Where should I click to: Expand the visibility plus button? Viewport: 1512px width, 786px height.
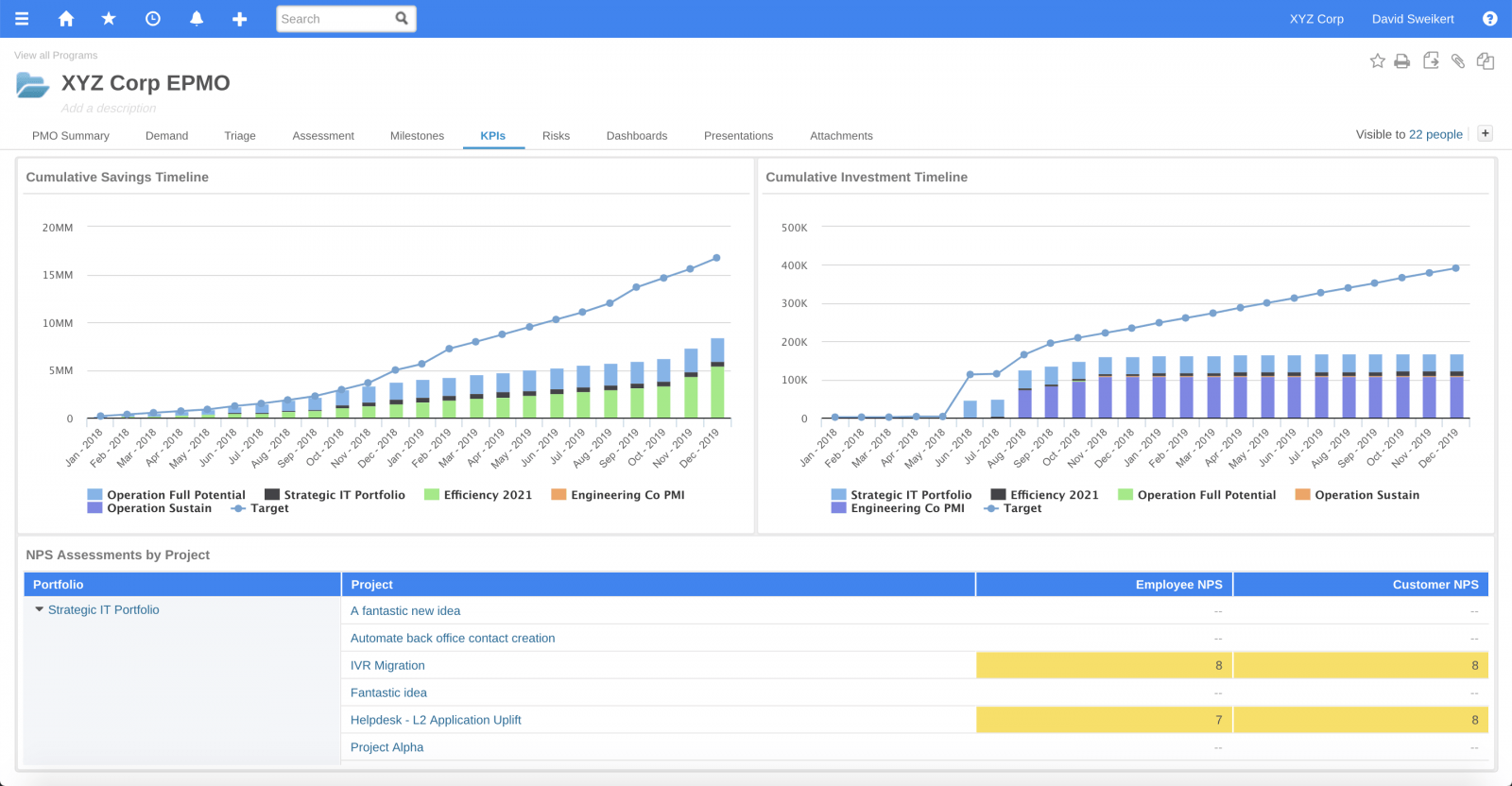pyautogui.click(x=1485, y=134)
